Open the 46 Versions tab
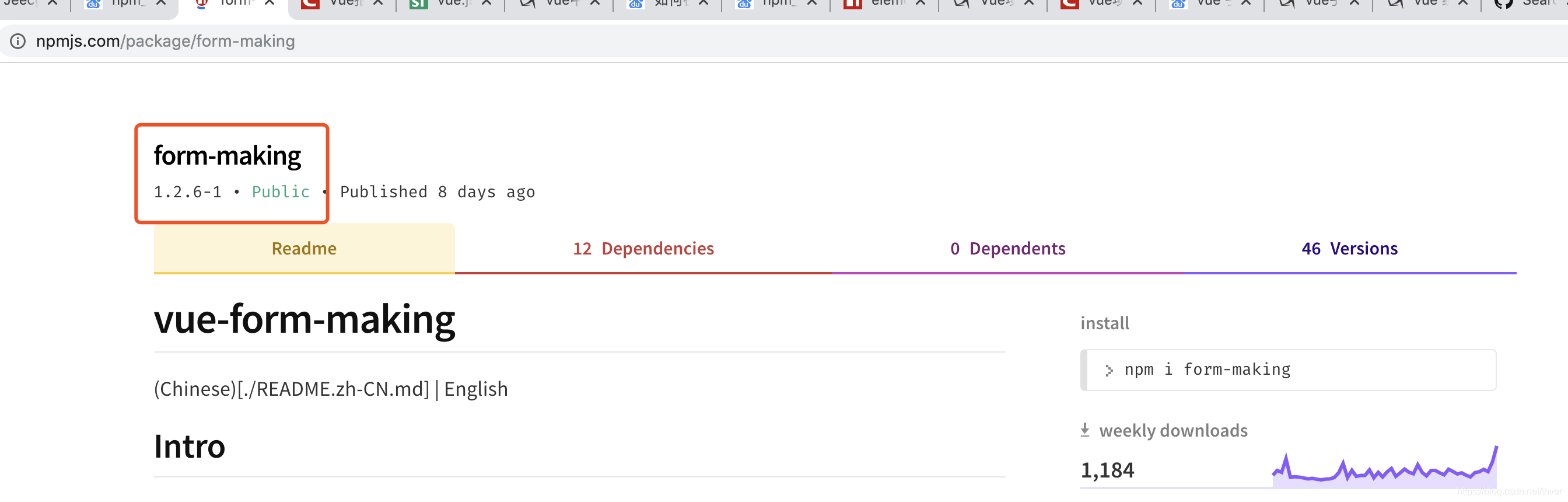Image resolution: width=1568 pixels, height=502 pixels. 1349,249
